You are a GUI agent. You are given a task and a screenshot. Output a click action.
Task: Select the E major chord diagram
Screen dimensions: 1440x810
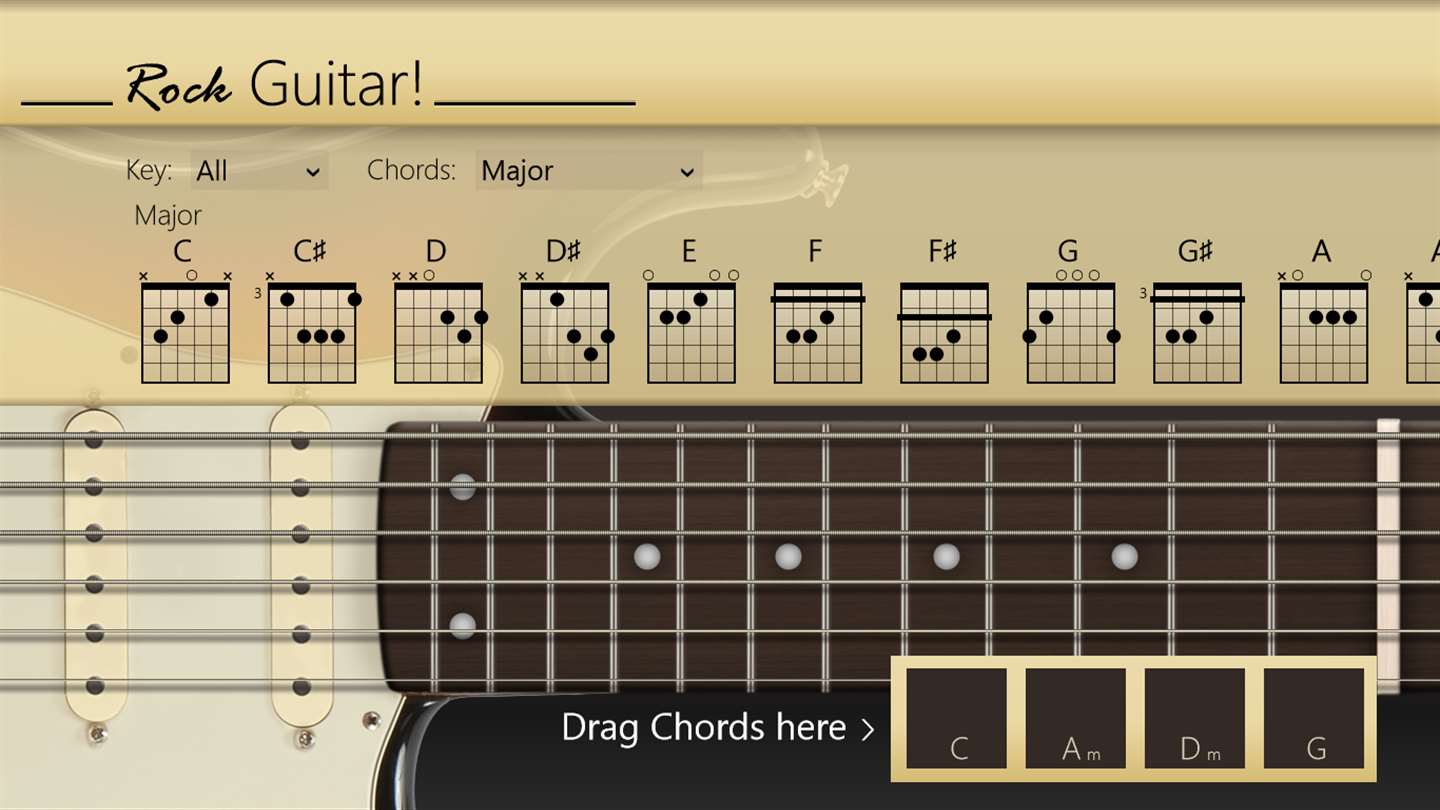[691, 326]
